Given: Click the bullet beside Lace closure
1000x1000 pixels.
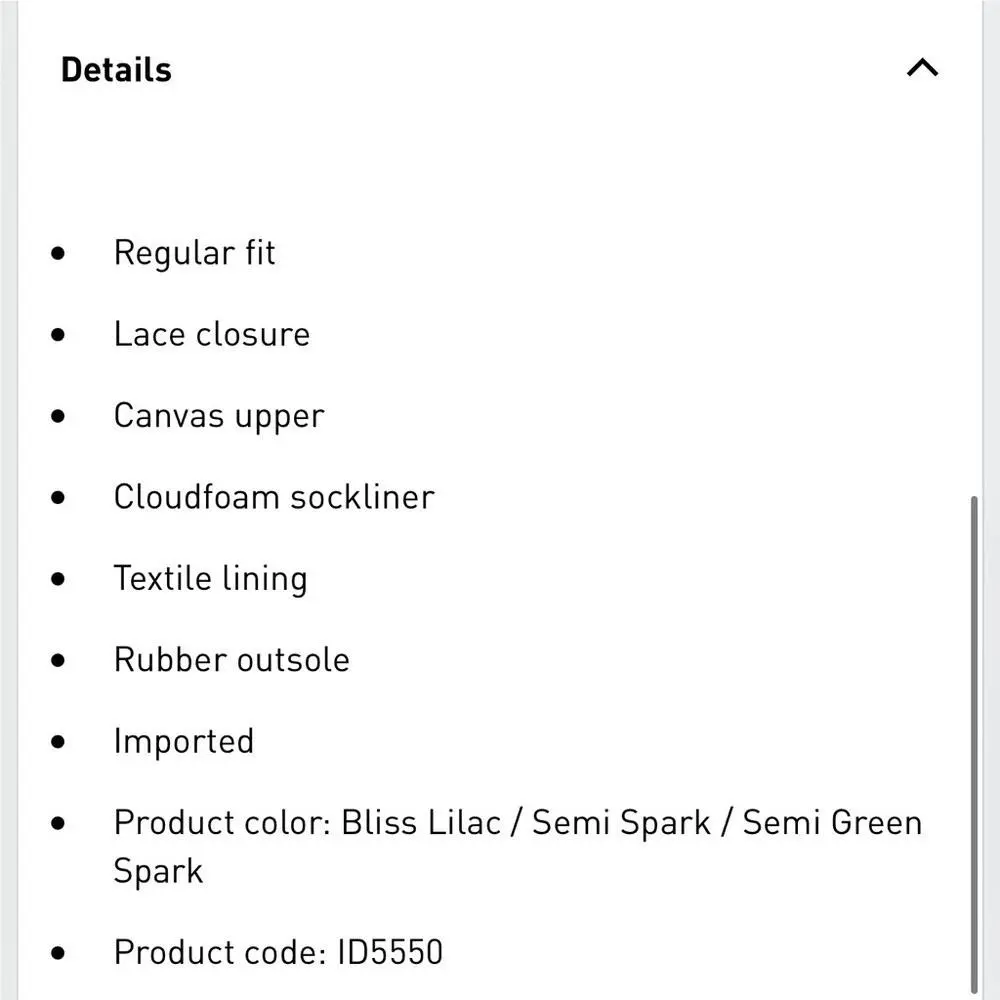Looking at the screenshot, I should coord(58,334).
